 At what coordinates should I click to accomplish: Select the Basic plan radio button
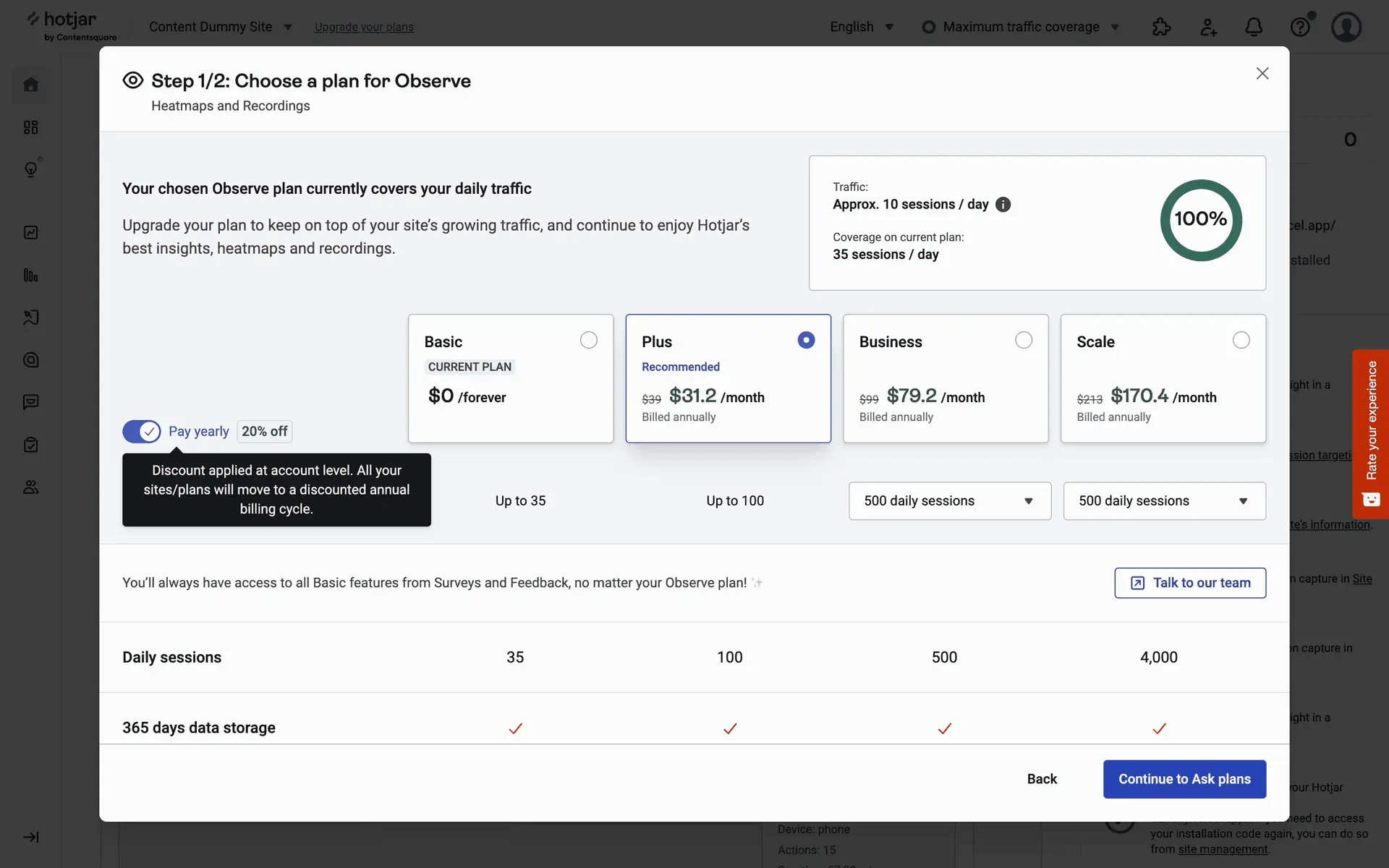pyautogui.click(x=589, y=340)
